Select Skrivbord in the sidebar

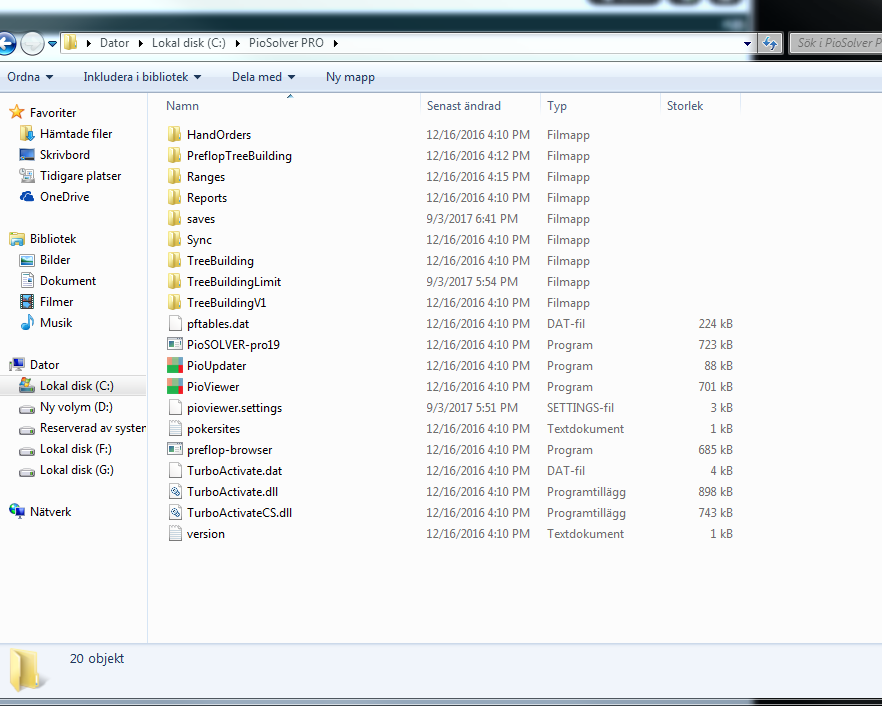click(x=65, y=154)
